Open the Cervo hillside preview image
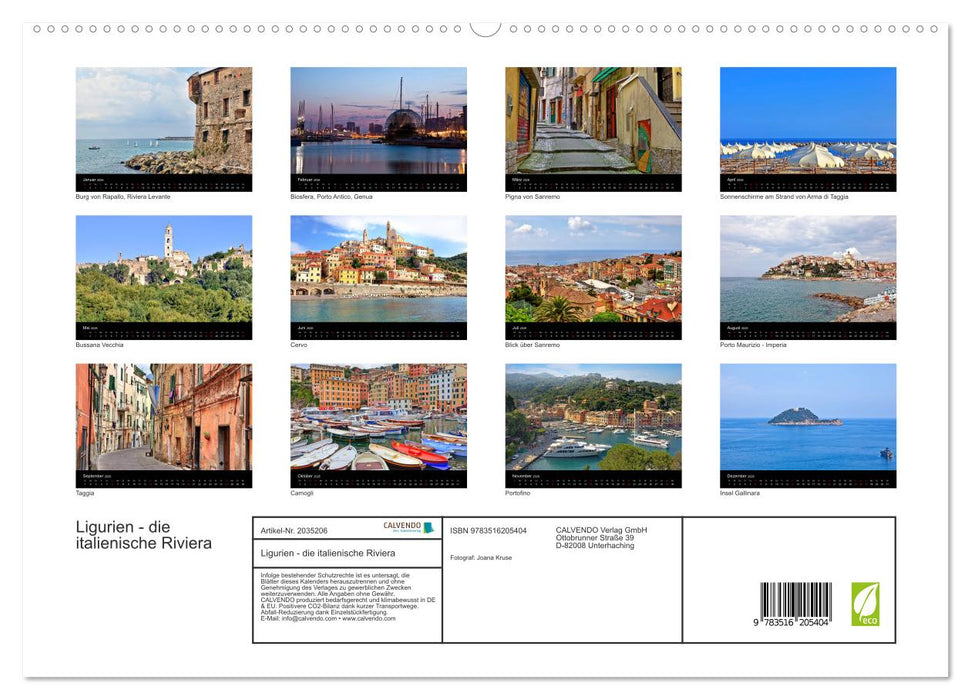The height and width of the screenshot is (700, 971). 378,272
